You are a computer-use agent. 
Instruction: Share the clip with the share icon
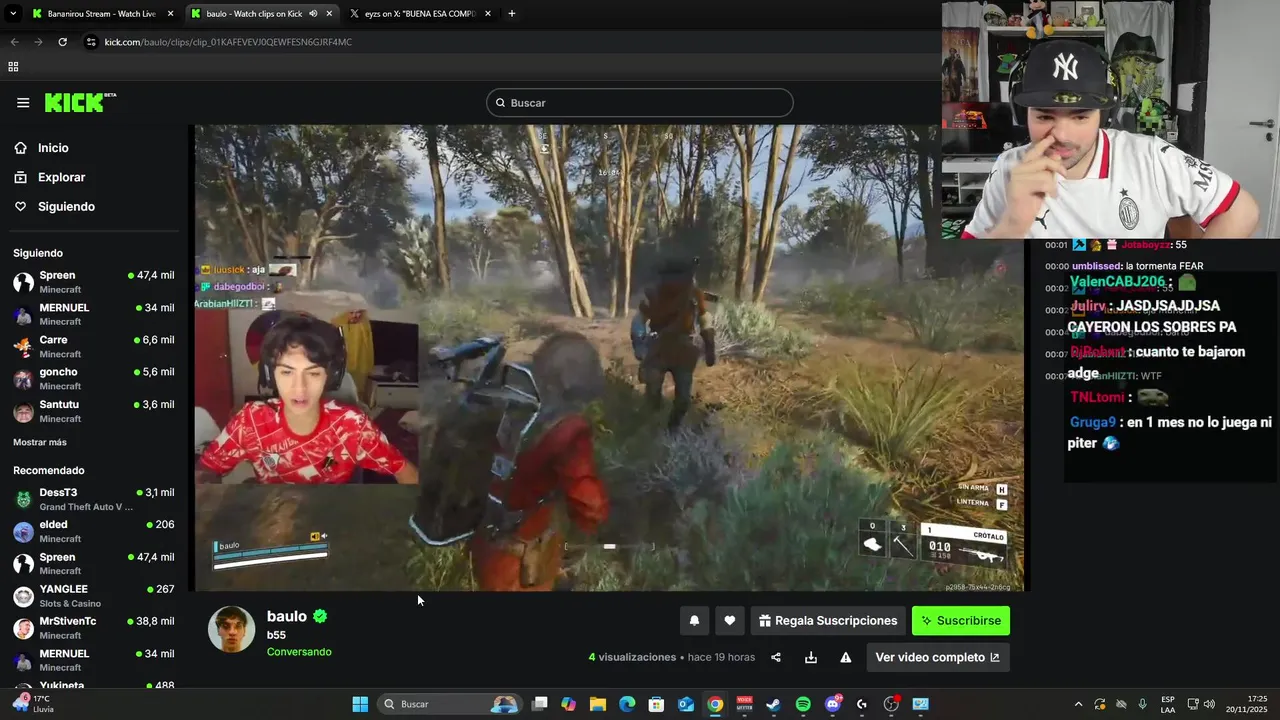[x=776, y=657]
